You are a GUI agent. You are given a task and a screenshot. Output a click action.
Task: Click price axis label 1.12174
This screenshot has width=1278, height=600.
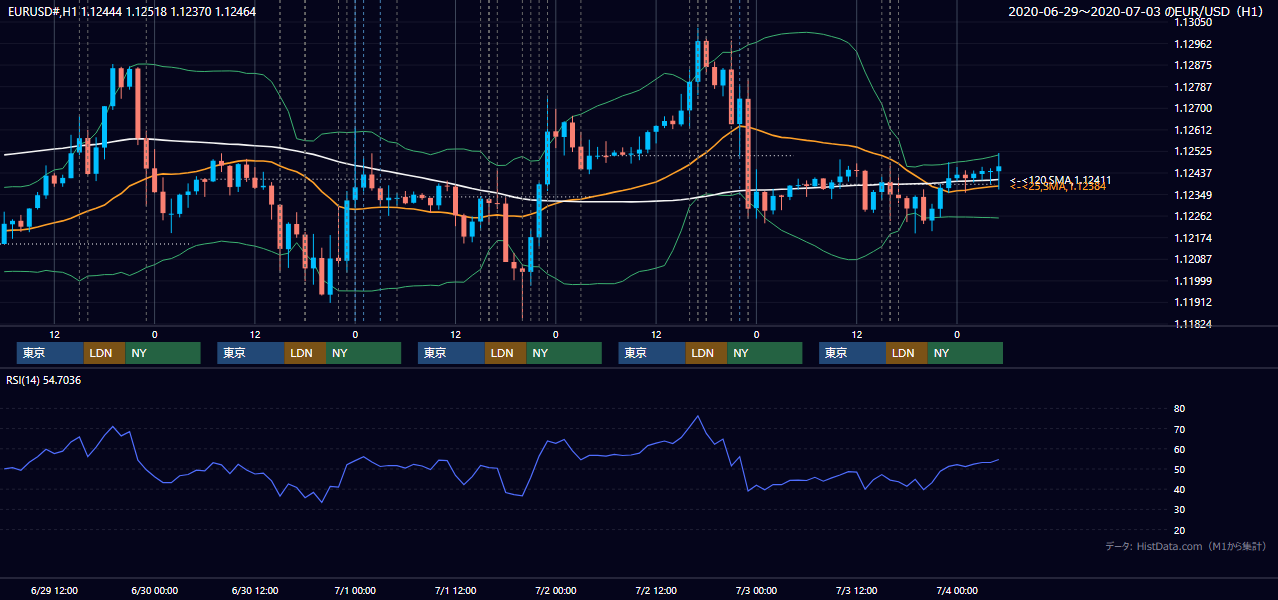pyautogui.click(x=1193, y=238)
